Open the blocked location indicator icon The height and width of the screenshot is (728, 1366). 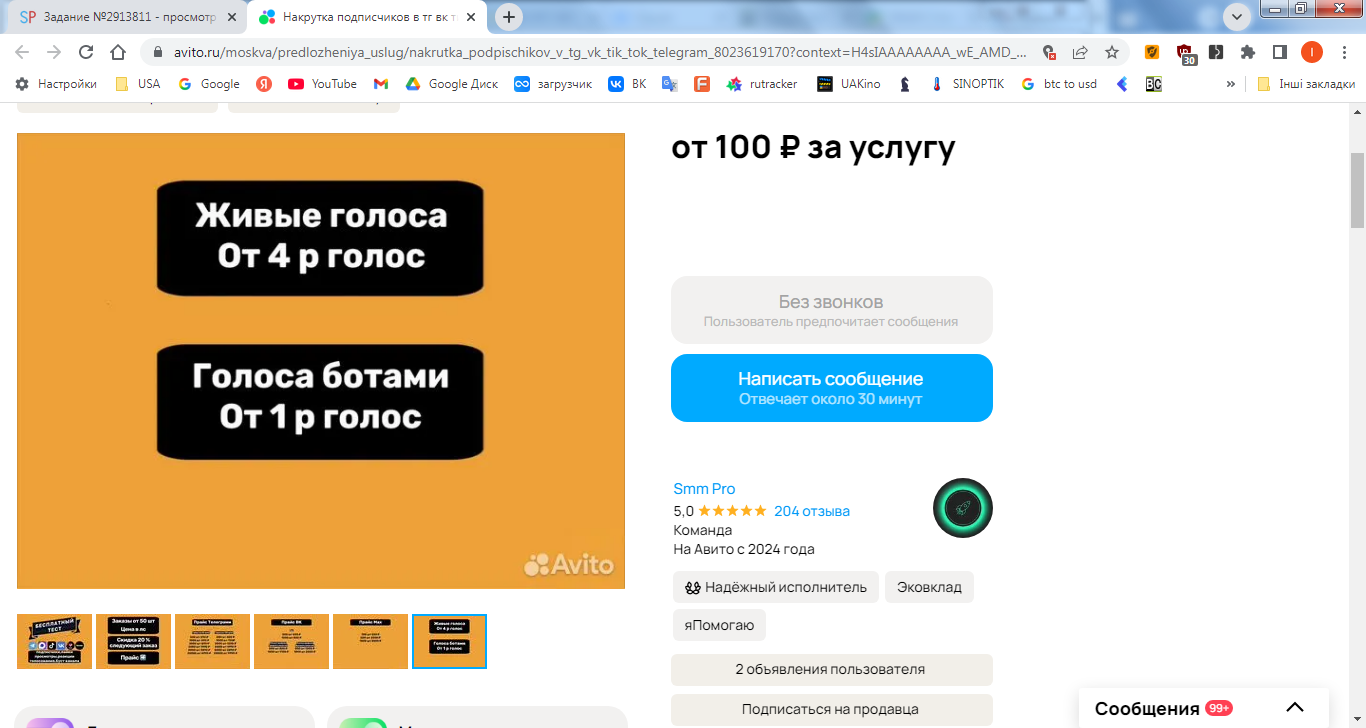pos(1048,52)
